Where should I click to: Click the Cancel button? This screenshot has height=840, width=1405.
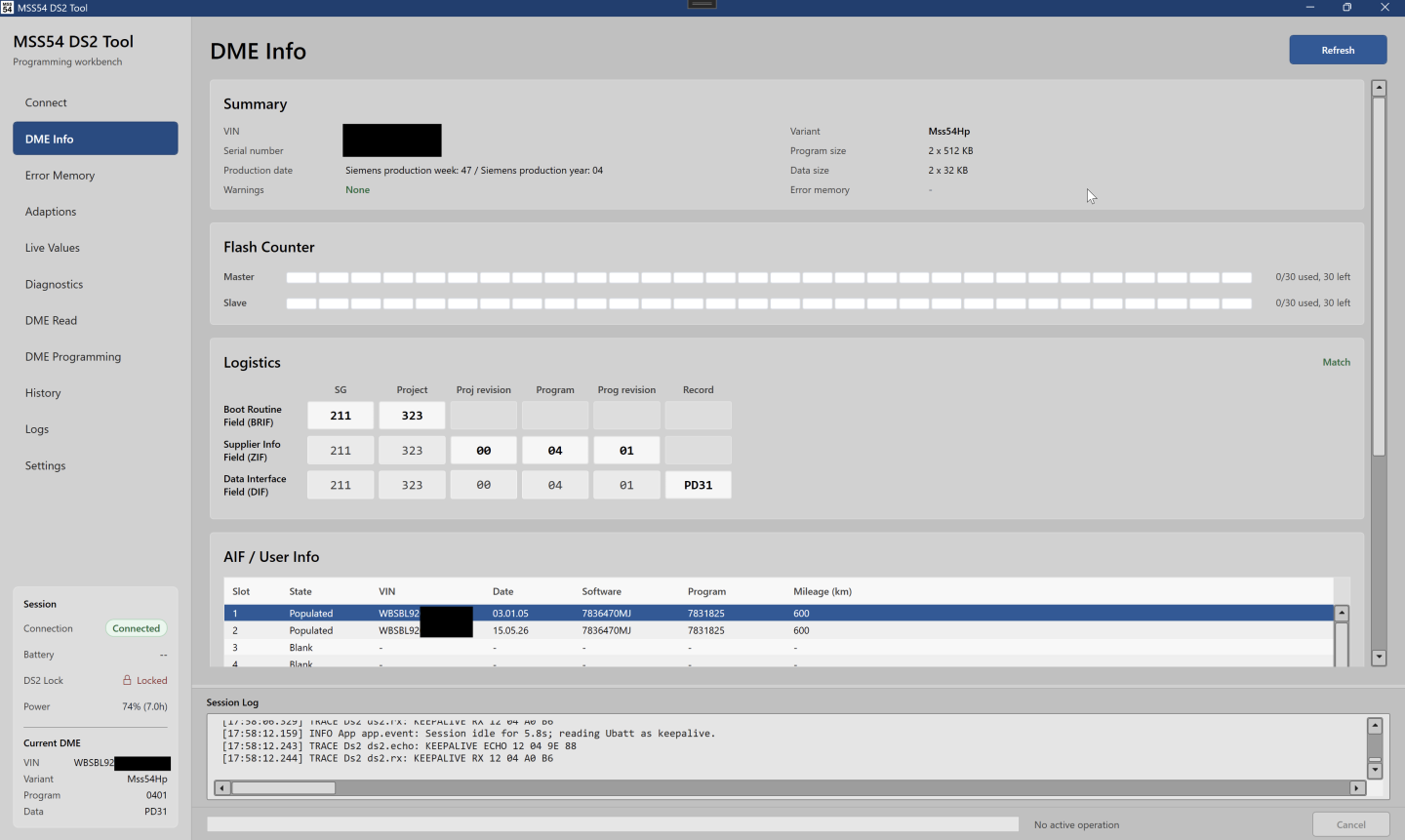click(x=1350, y=824)
